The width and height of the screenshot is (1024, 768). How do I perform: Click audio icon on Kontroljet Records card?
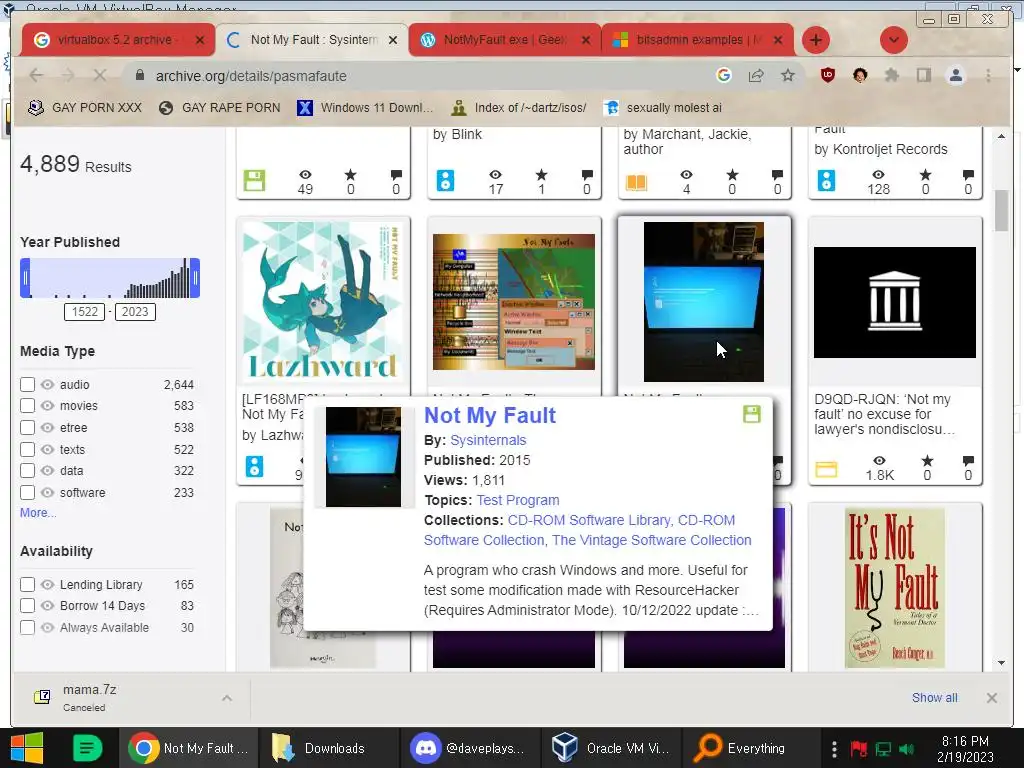pyautogui.click(x=826, y=180)
